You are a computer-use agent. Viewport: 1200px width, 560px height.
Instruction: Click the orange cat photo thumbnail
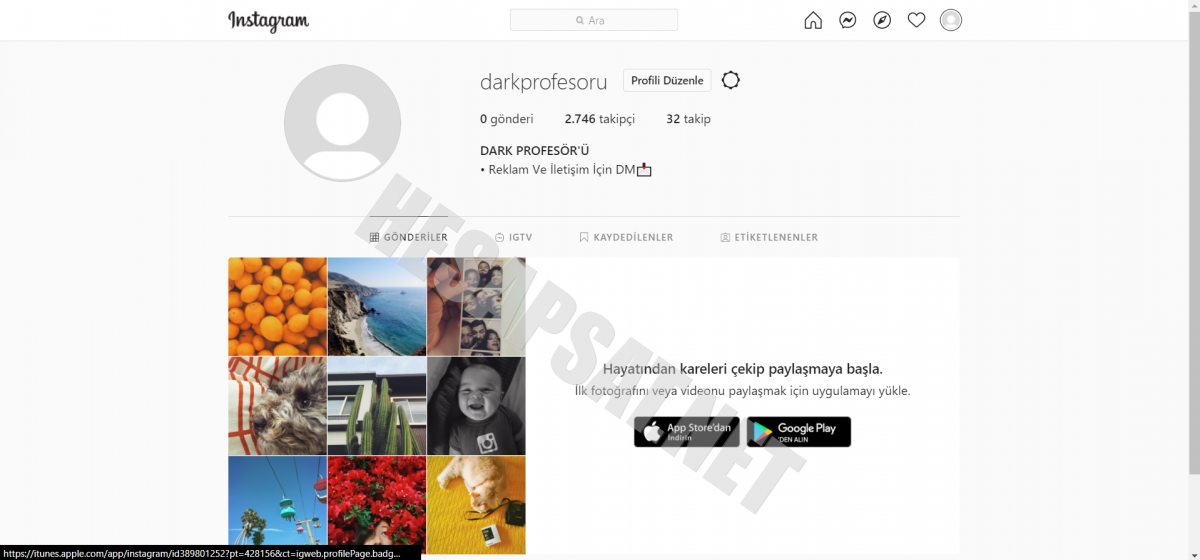pos(476,505)
